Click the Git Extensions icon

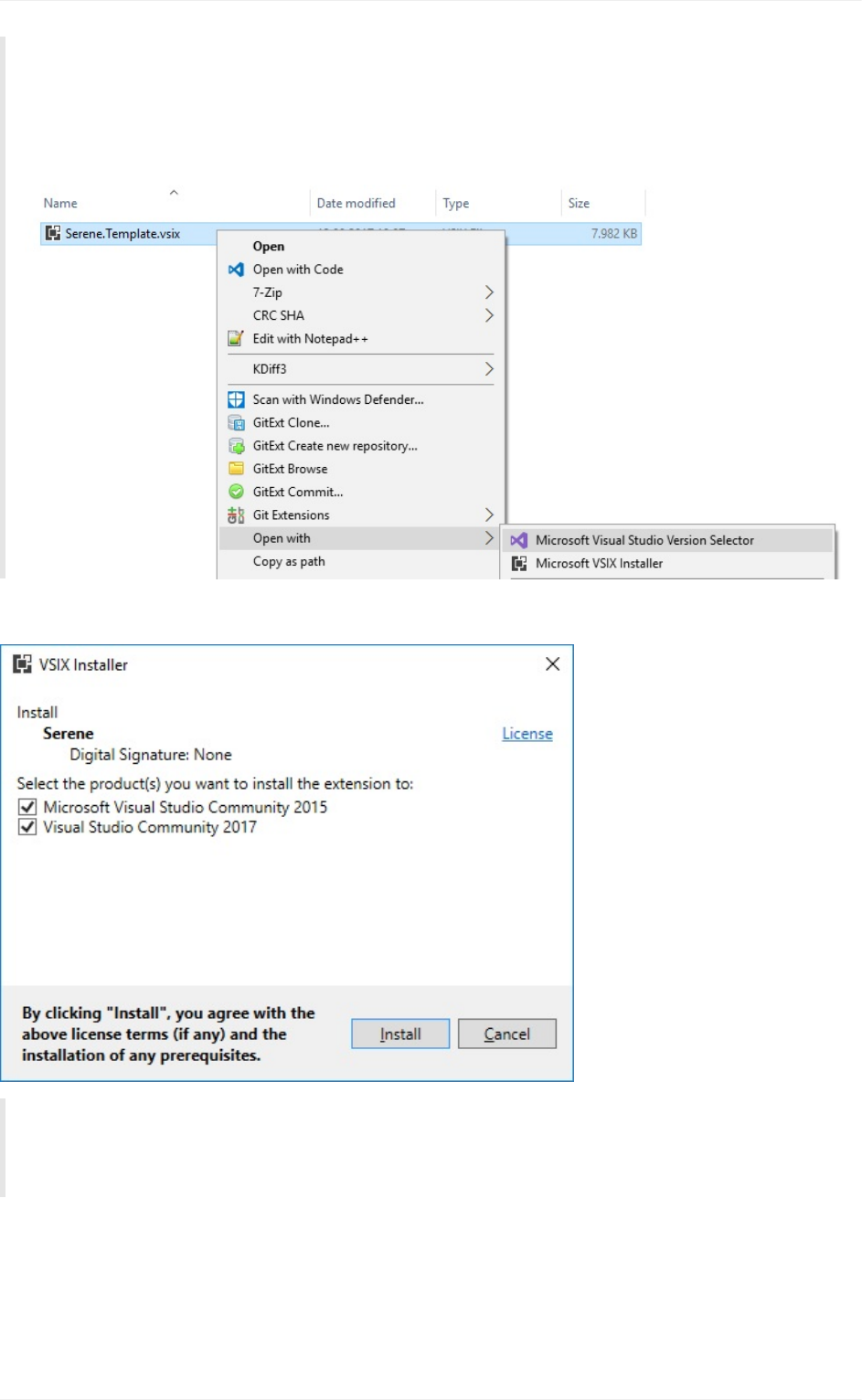pos(236,515)
